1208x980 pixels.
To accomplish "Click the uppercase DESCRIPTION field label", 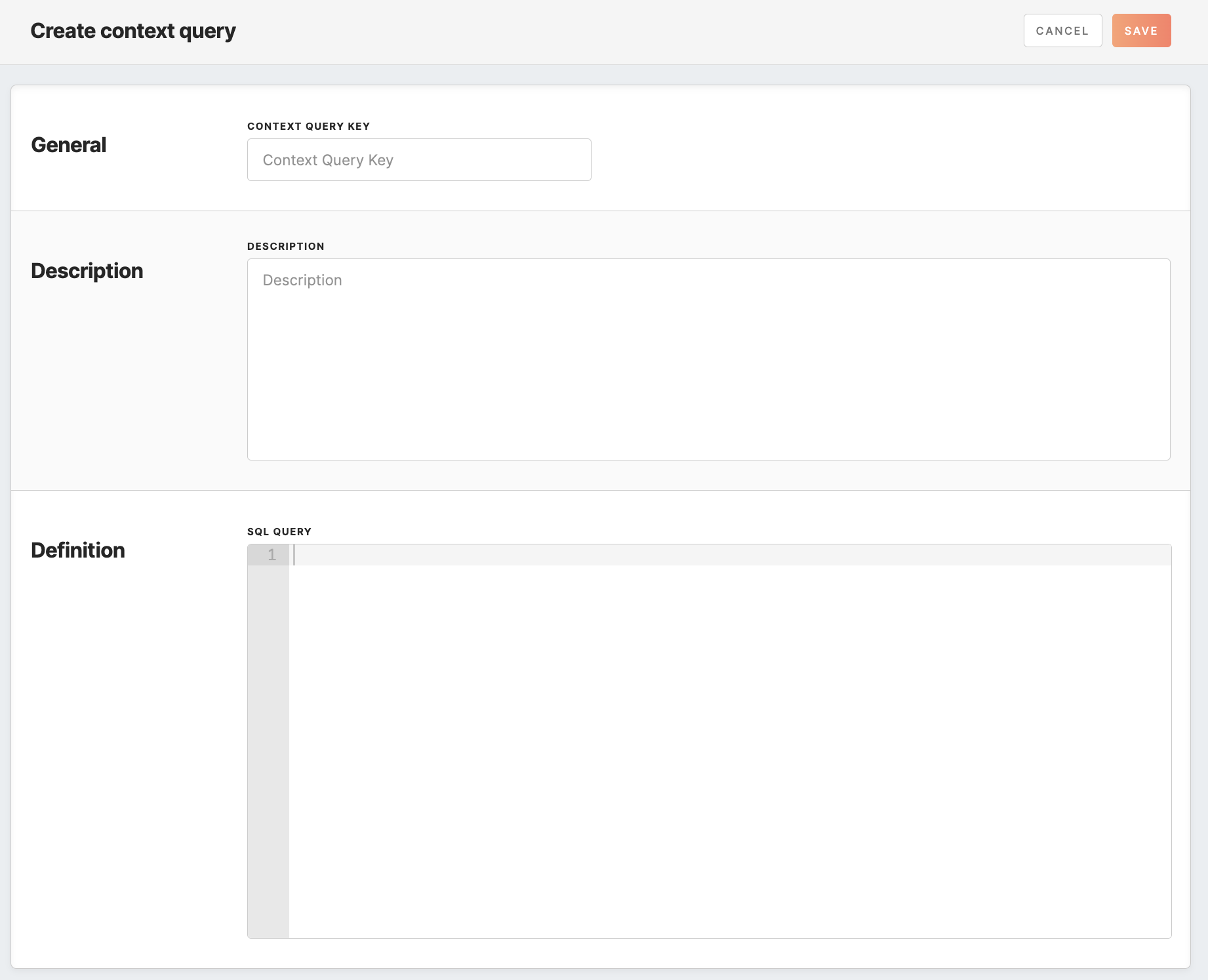I will tap(286, 246).
